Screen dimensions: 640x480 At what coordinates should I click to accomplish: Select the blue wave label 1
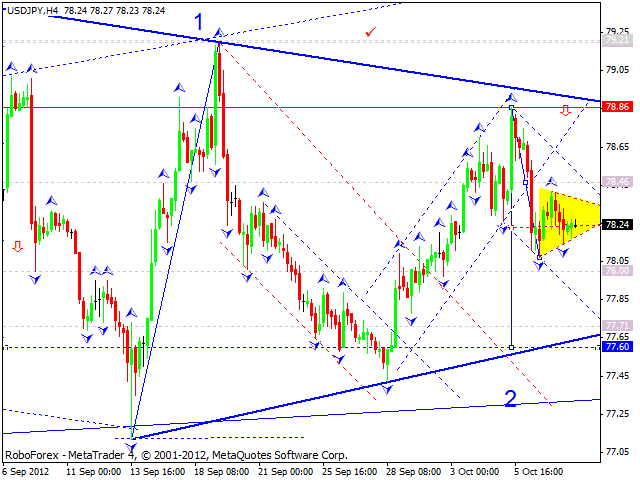click(198, 22)
